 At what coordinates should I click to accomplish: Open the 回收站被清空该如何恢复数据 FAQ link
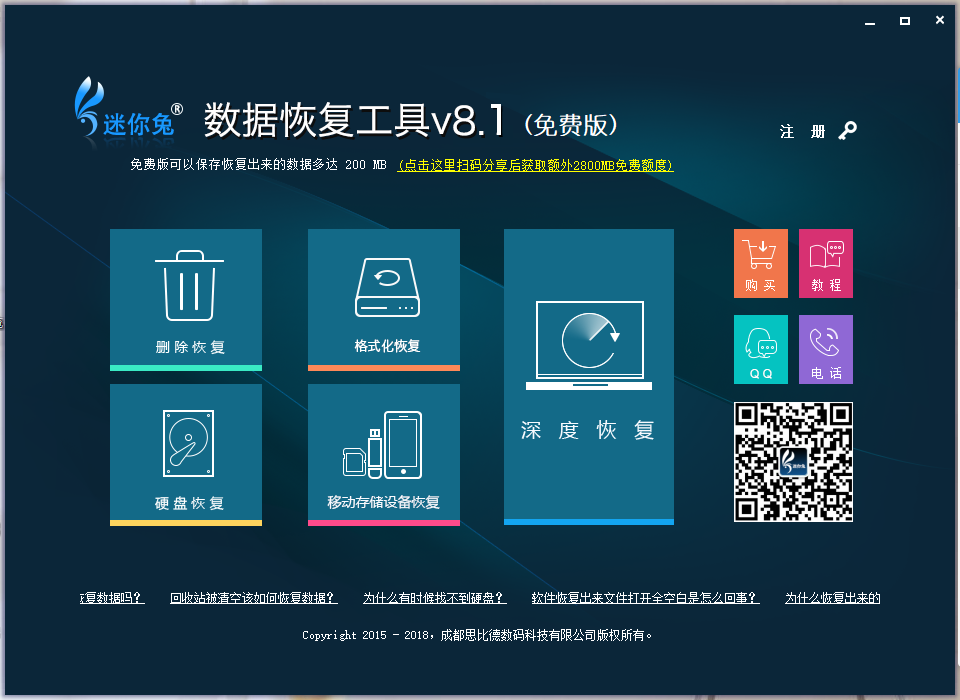[253, 598]
